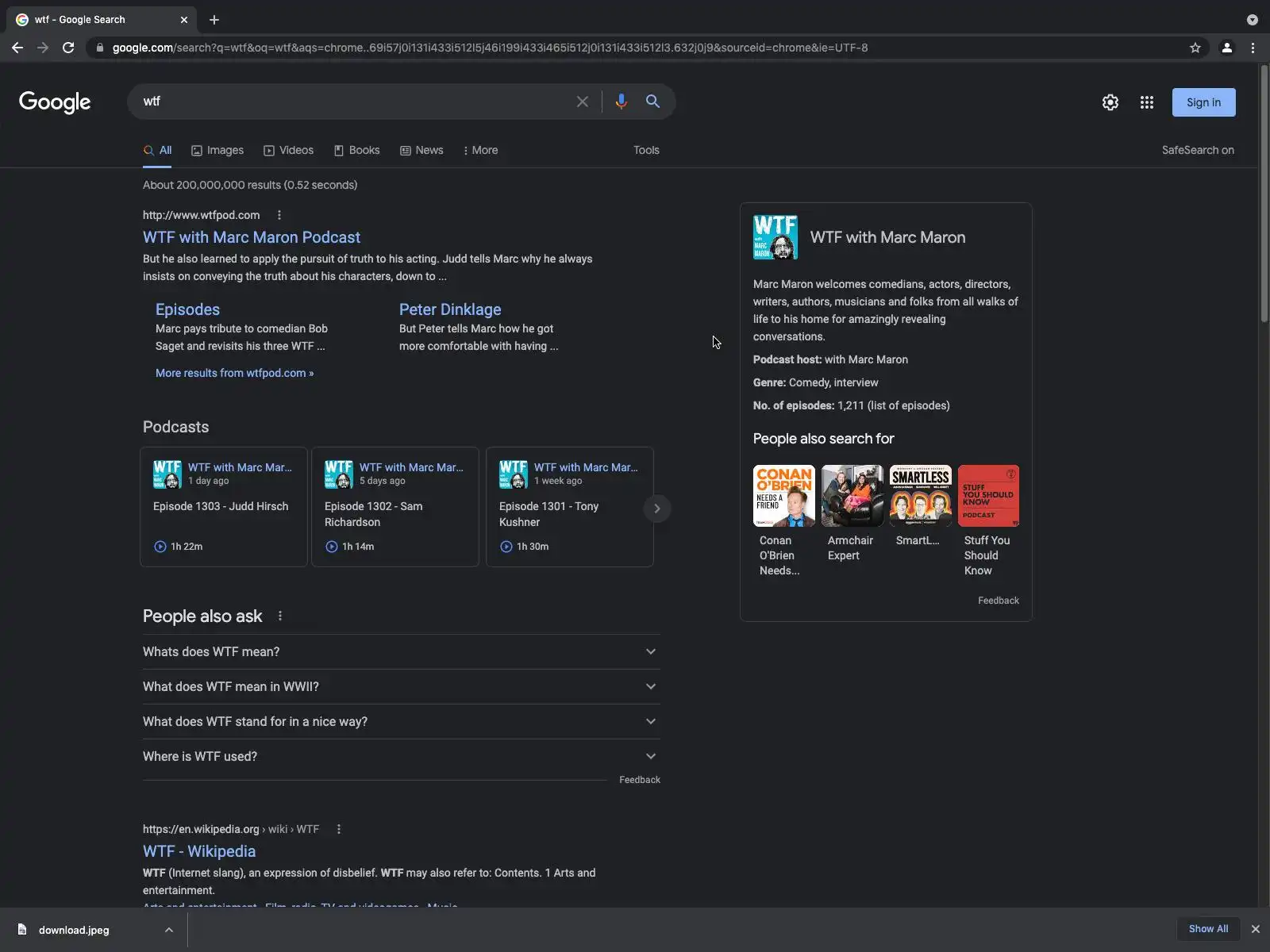This screenshot has height=952, width=1270.
Task: Bookmark this page with the star icon
Action: click(1195, 48)
